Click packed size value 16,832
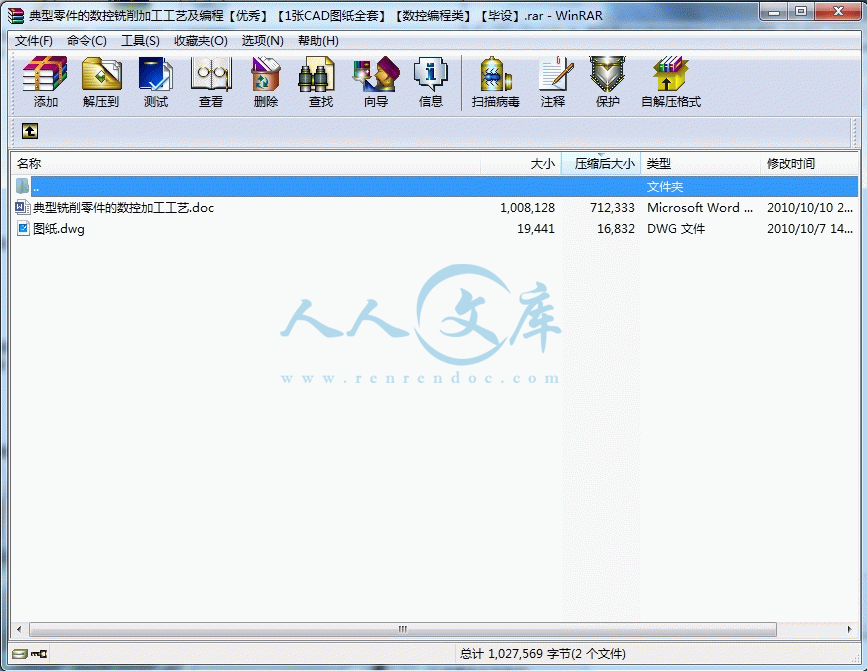The height and width of the screenshot is (671, 867). point(616,229)
